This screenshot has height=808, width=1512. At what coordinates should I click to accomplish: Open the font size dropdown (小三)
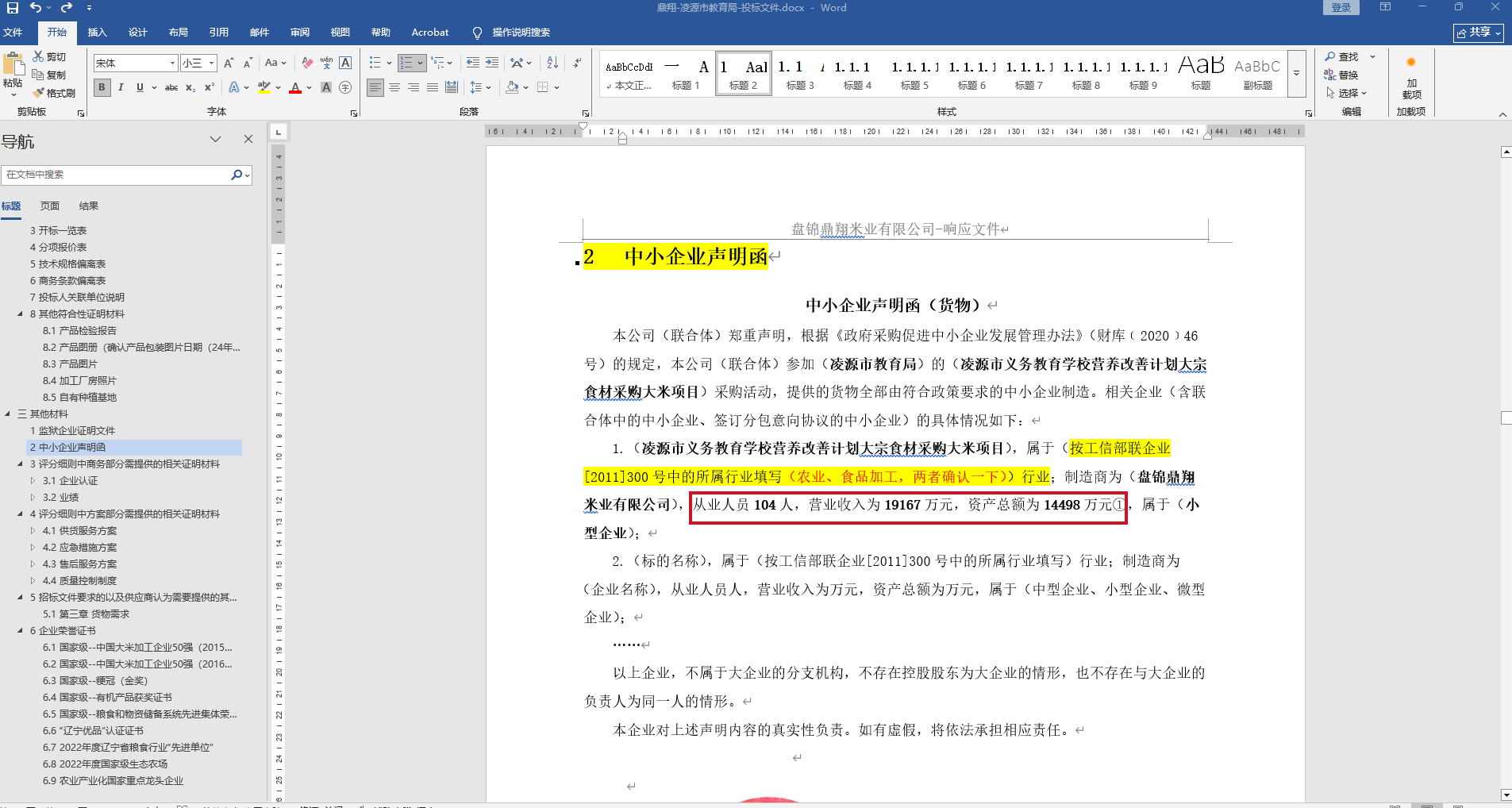pyautogui.click(x=212, y=63)
